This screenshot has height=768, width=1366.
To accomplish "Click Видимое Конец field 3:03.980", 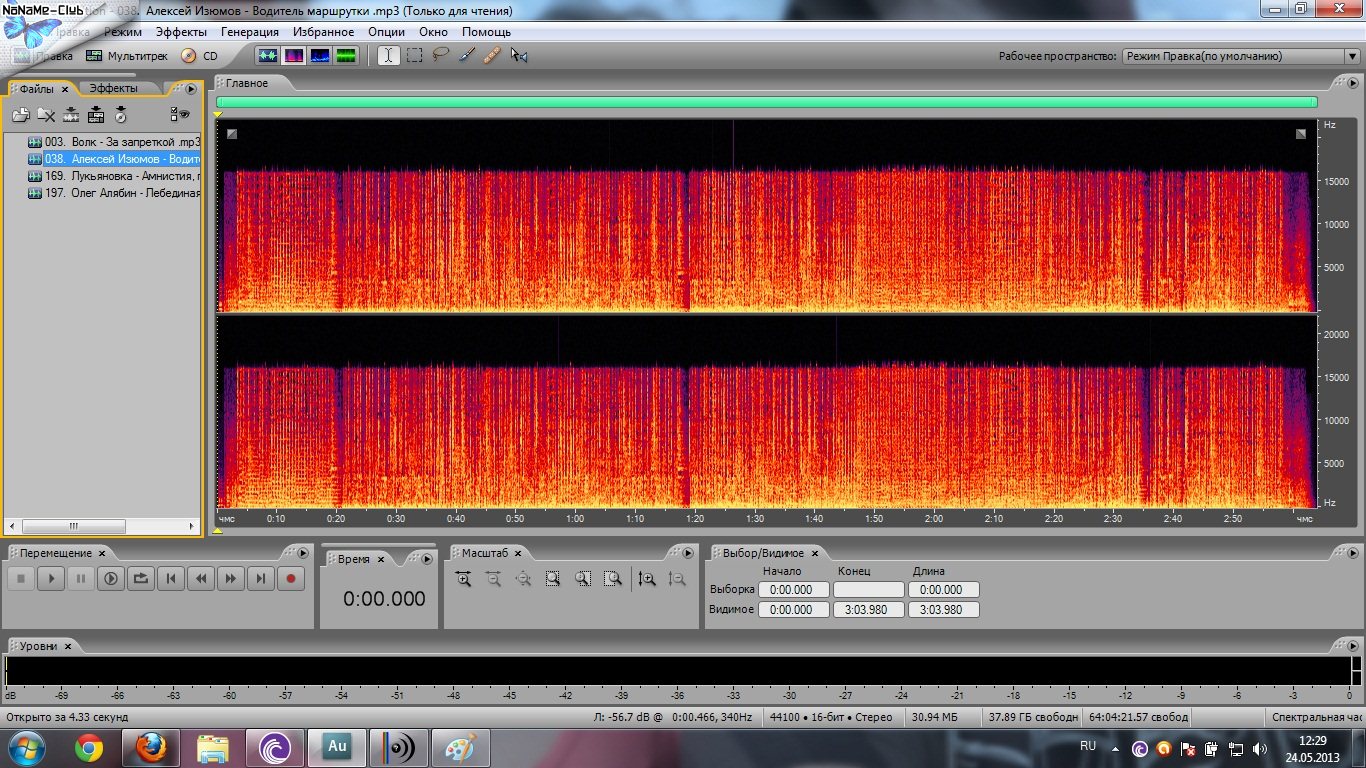I will point(868,609).
